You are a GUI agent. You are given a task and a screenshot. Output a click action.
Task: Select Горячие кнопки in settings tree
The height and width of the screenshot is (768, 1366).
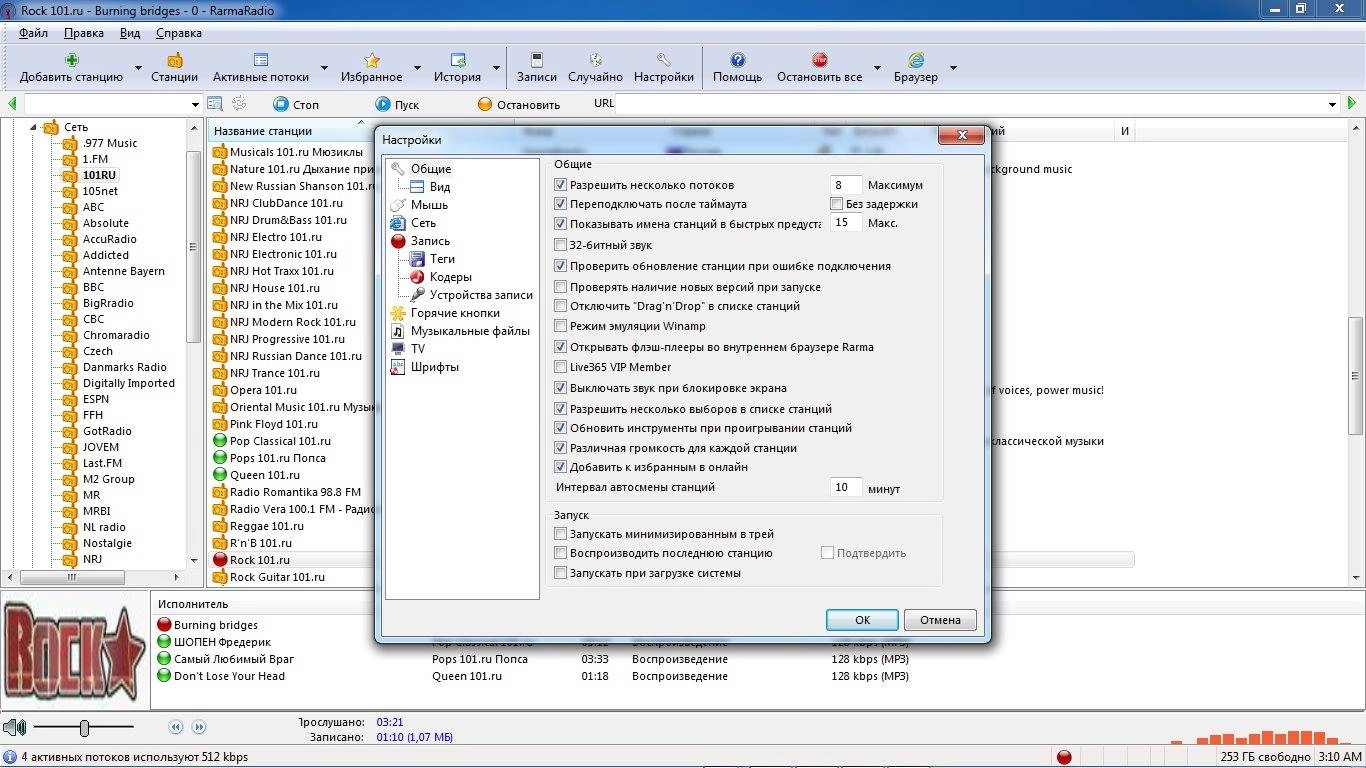tap(455, 313)
